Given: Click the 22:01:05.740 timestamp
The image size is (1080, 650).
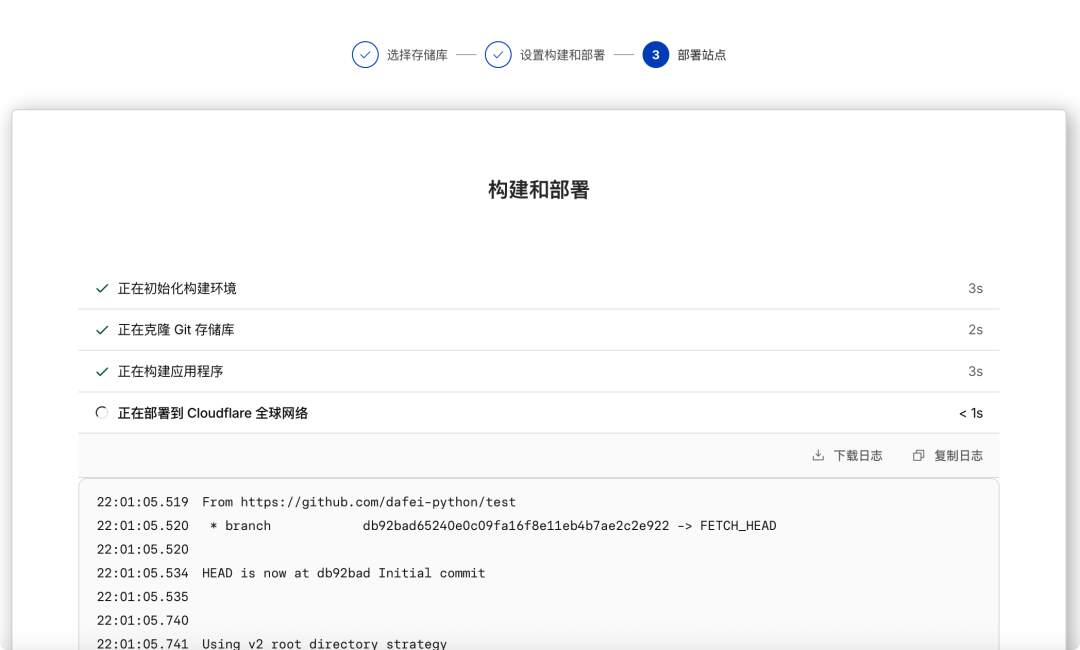Looking at the screenshot, I should tap(143, 620).
